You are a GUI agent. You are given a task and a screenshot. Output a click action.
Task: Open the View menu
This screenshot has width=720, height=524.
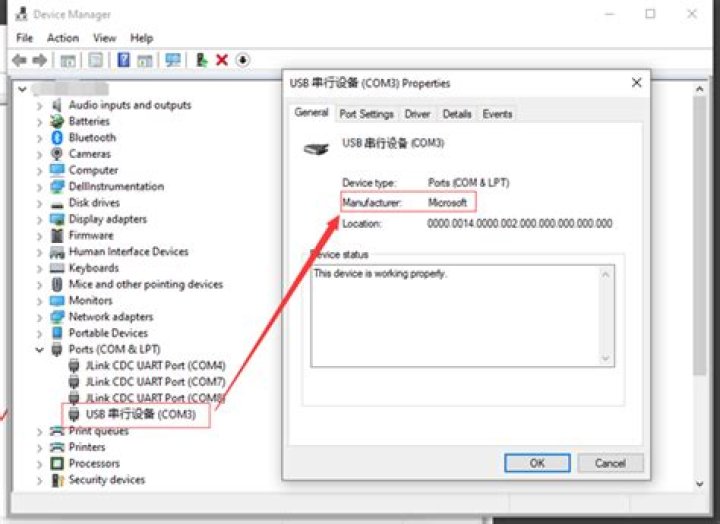click(105, 38)
